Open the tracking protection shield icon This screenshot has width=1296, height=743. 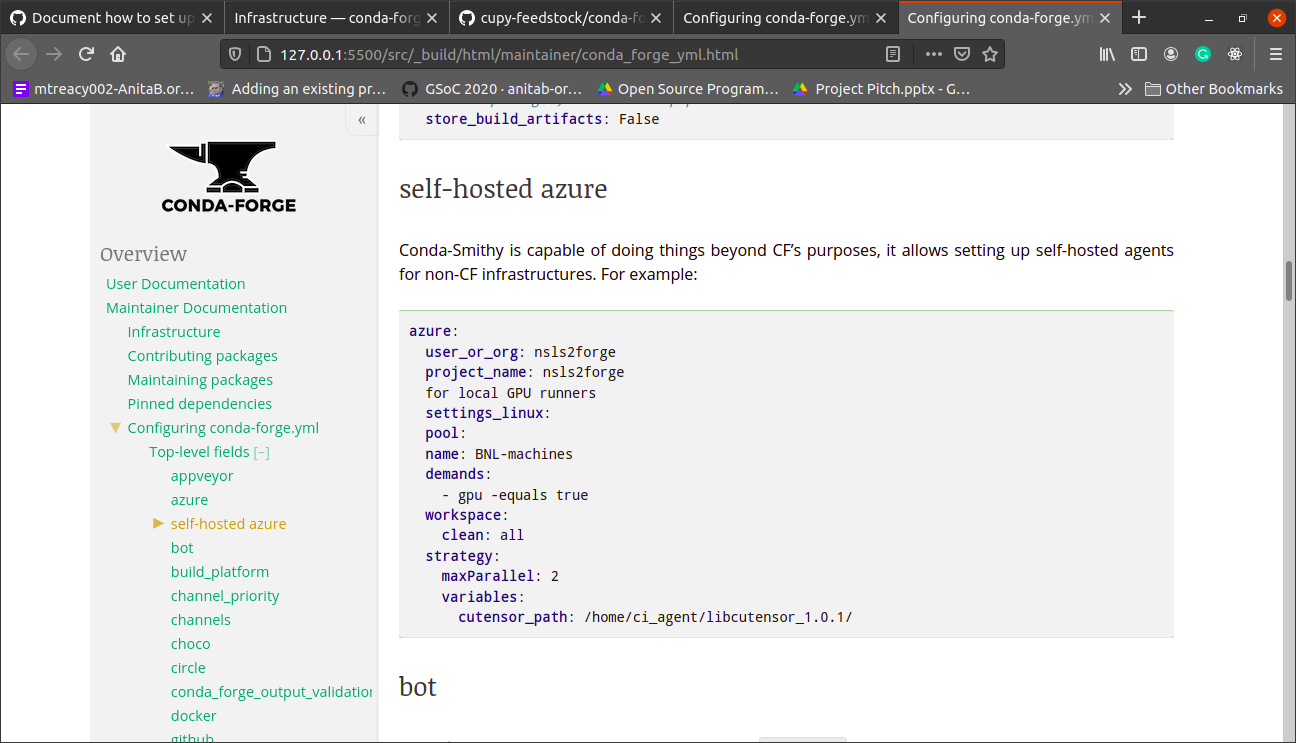235,54
